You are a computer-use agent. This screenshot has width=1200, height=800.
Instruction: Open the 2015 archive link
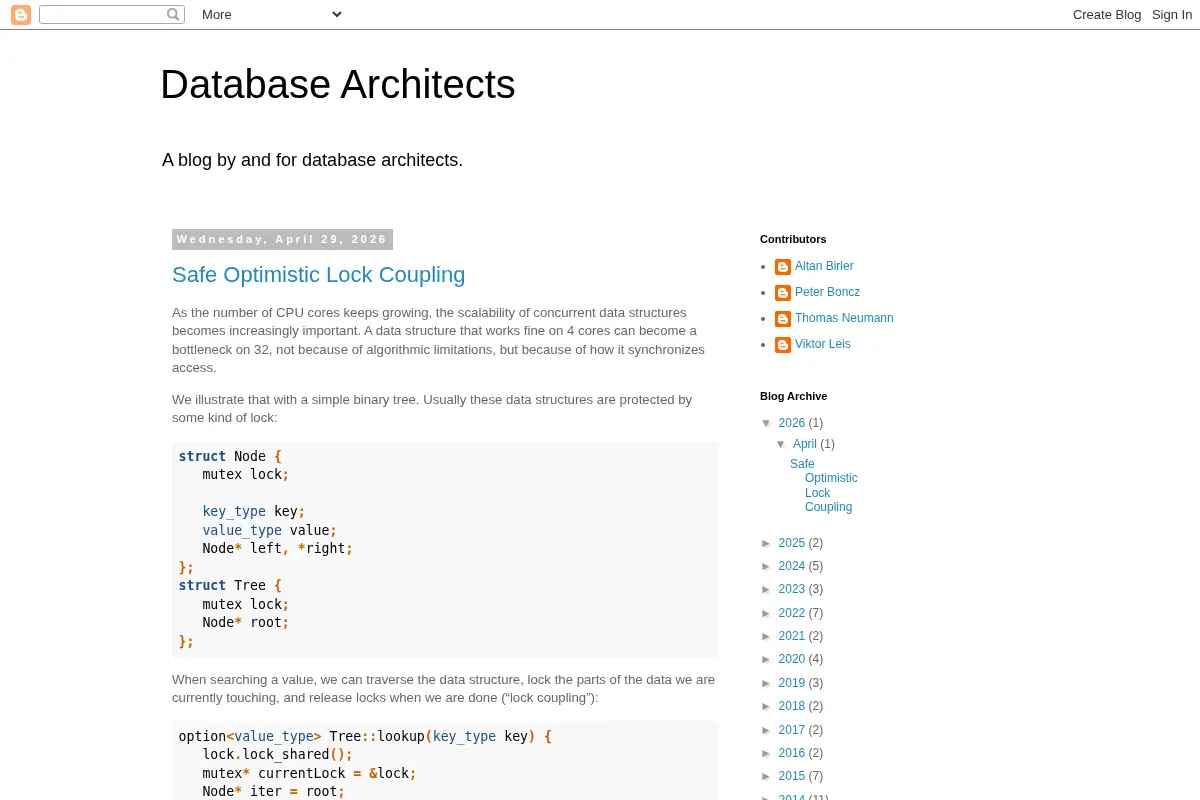pos(792,776)
